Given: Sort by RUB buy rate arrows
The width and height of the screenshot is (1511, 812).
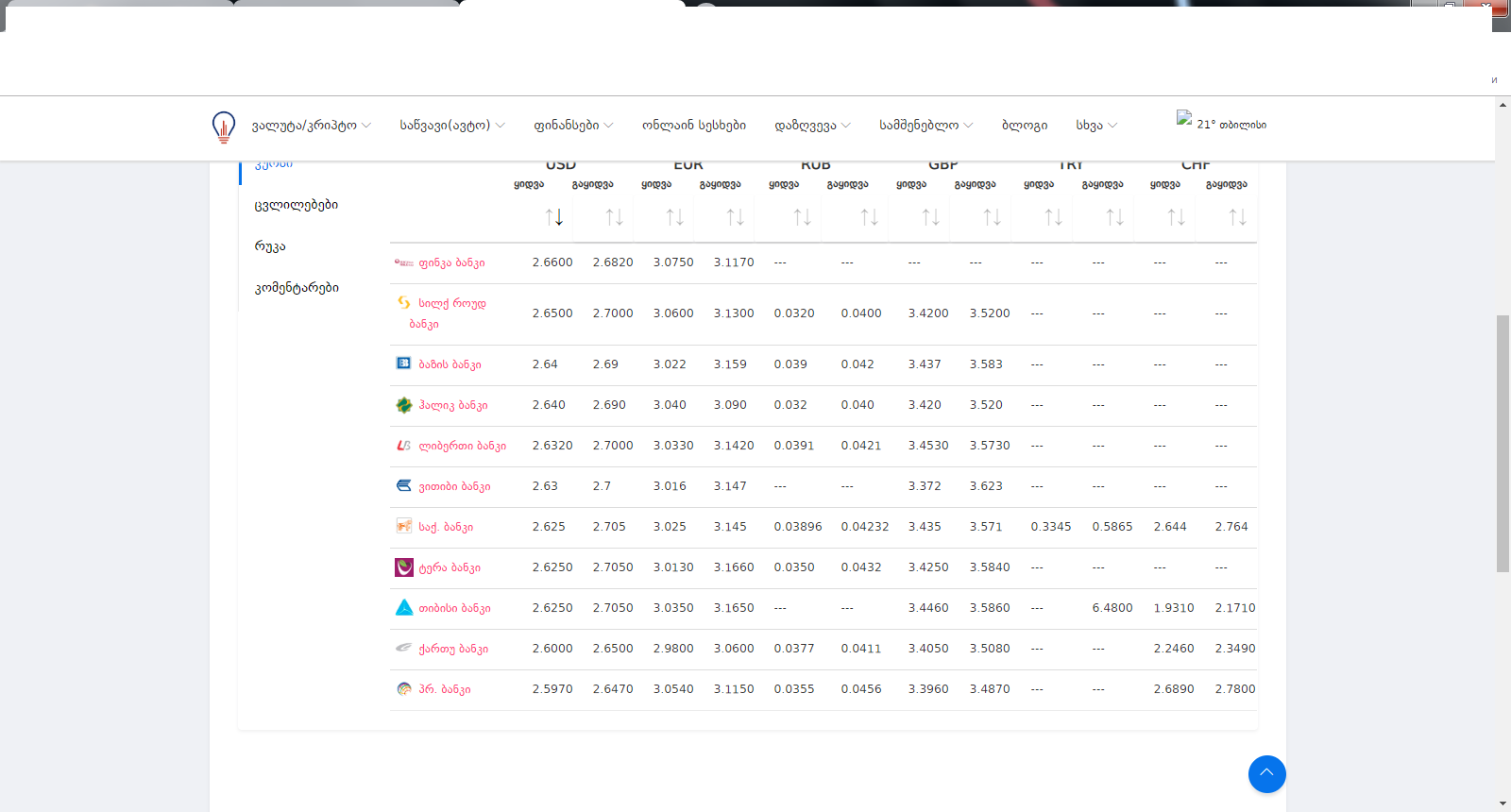Looking at the screenshot, I should coord(802,217).
